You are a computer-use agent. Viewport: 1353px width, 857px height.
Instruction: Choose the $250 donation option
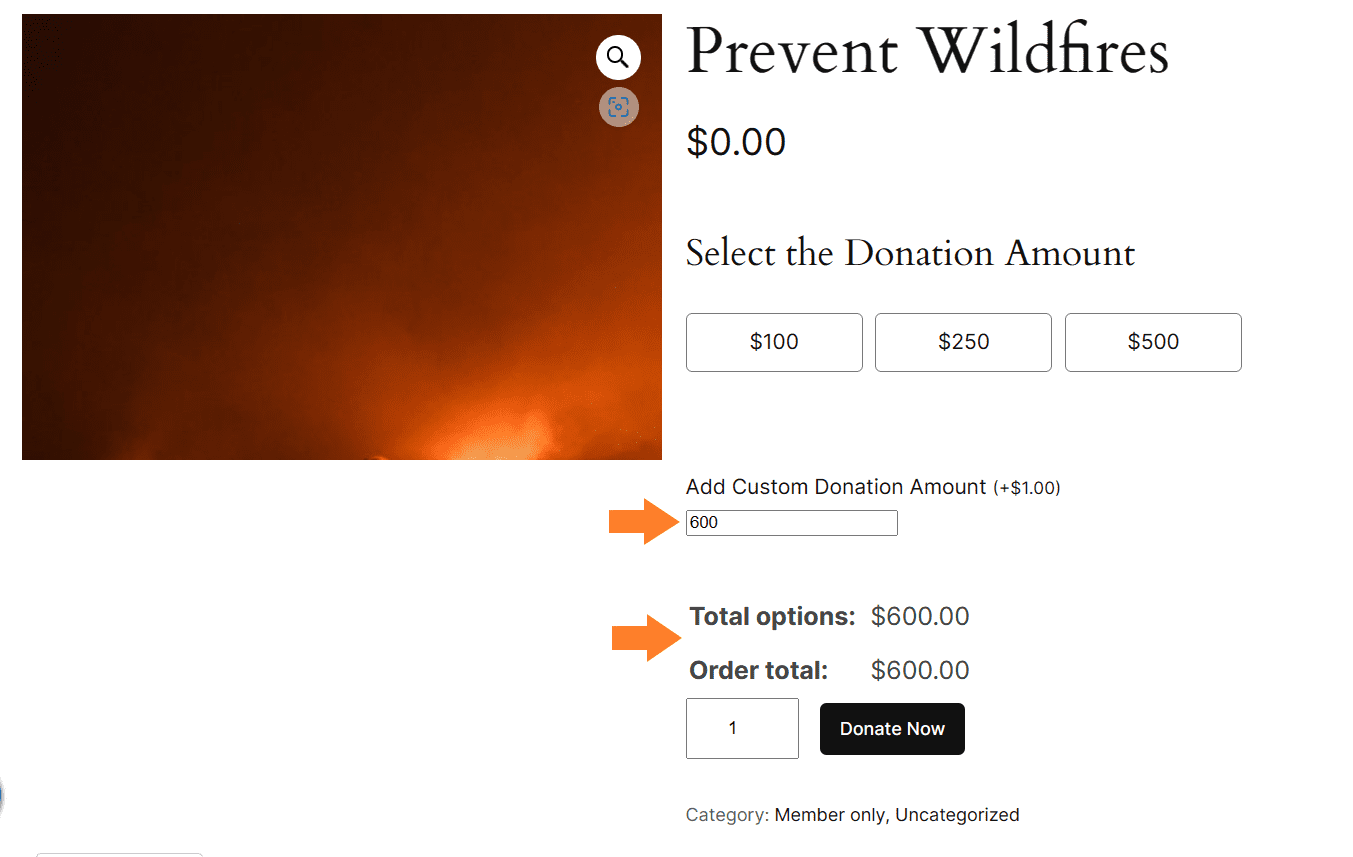coord(963,342)
